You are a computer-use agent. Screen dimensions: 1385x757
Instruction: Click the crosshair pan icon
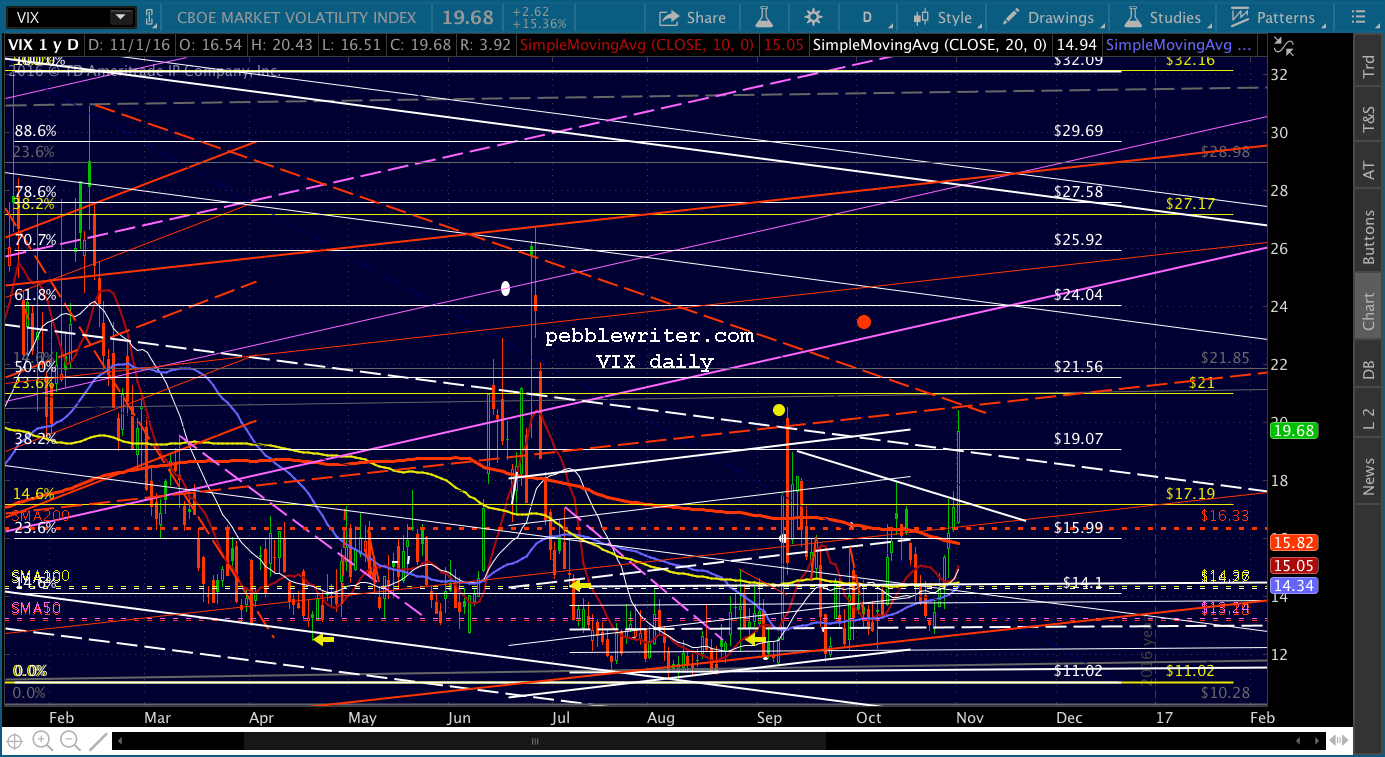[15, 741]
